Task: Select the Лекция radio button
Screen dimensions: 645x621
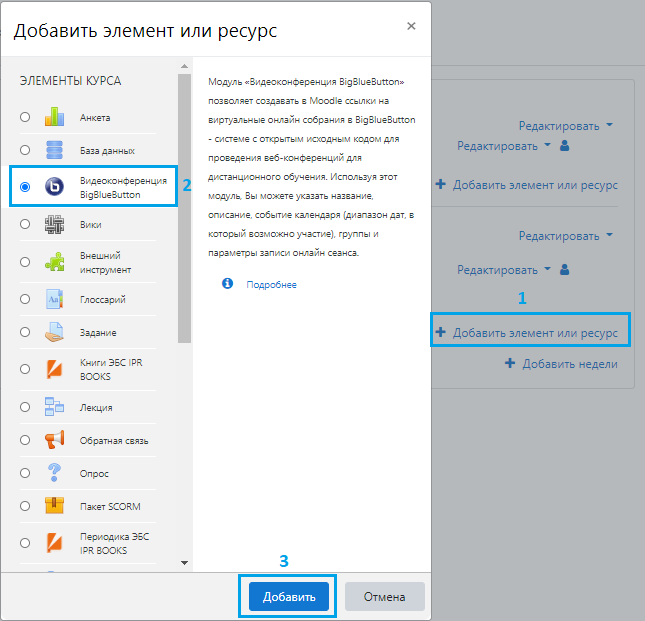Action: (x=25, y=408)
